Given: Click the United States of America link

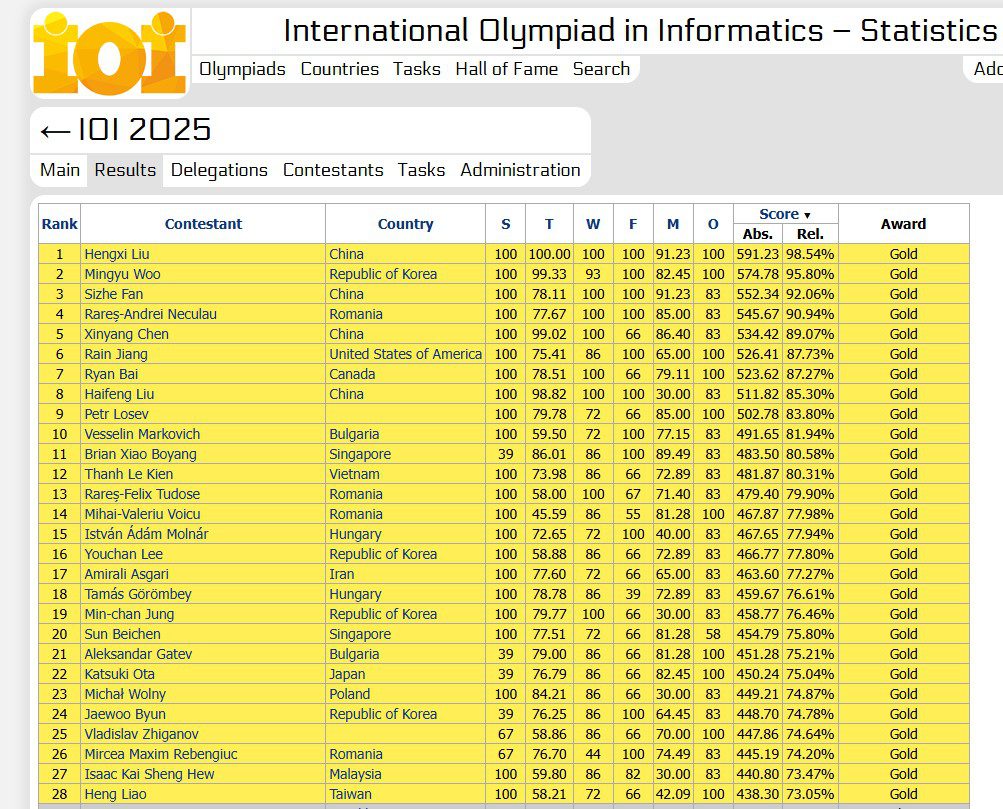Looking at the screenshot, I should [x=405, y=354].
